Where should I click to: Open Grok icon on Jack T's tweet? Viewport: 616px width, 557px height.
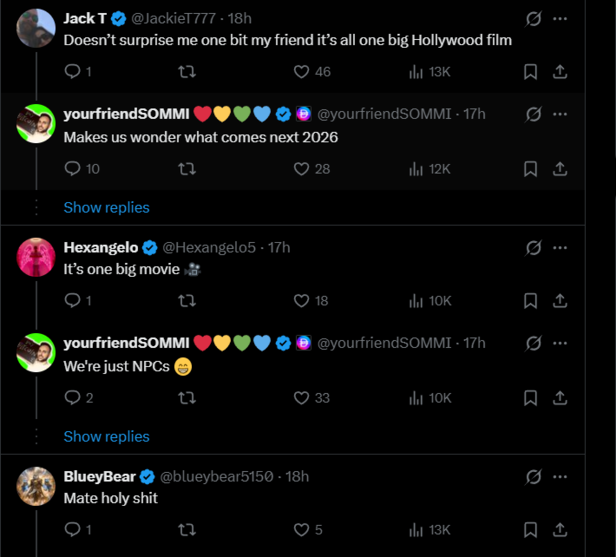click(534, 19)
